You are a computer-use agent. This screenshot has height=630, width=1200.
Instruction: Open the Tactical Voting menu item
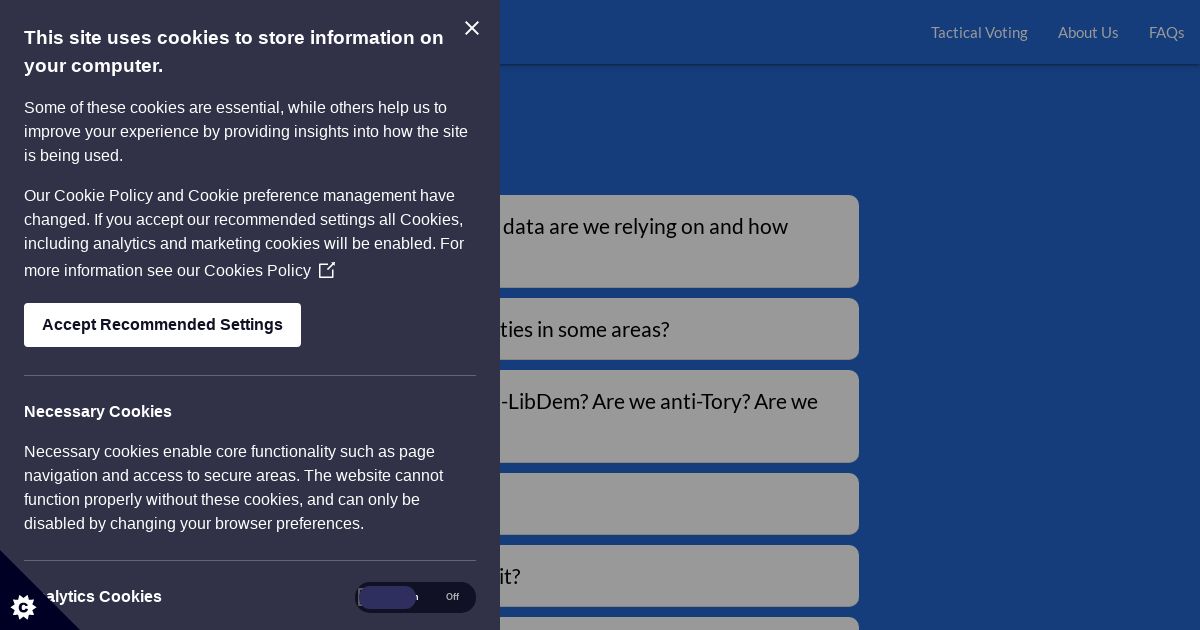click(979, 32)
